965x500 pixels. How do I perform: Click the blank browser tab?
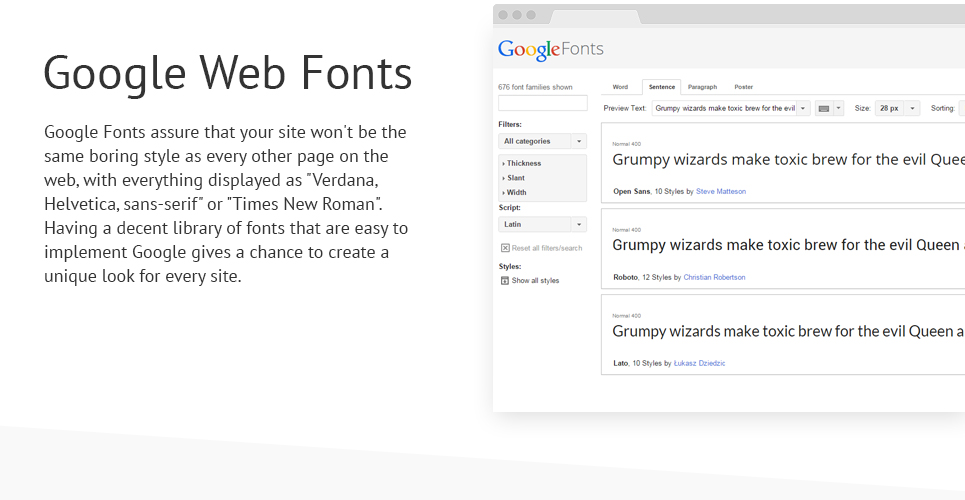click(595, 17)
